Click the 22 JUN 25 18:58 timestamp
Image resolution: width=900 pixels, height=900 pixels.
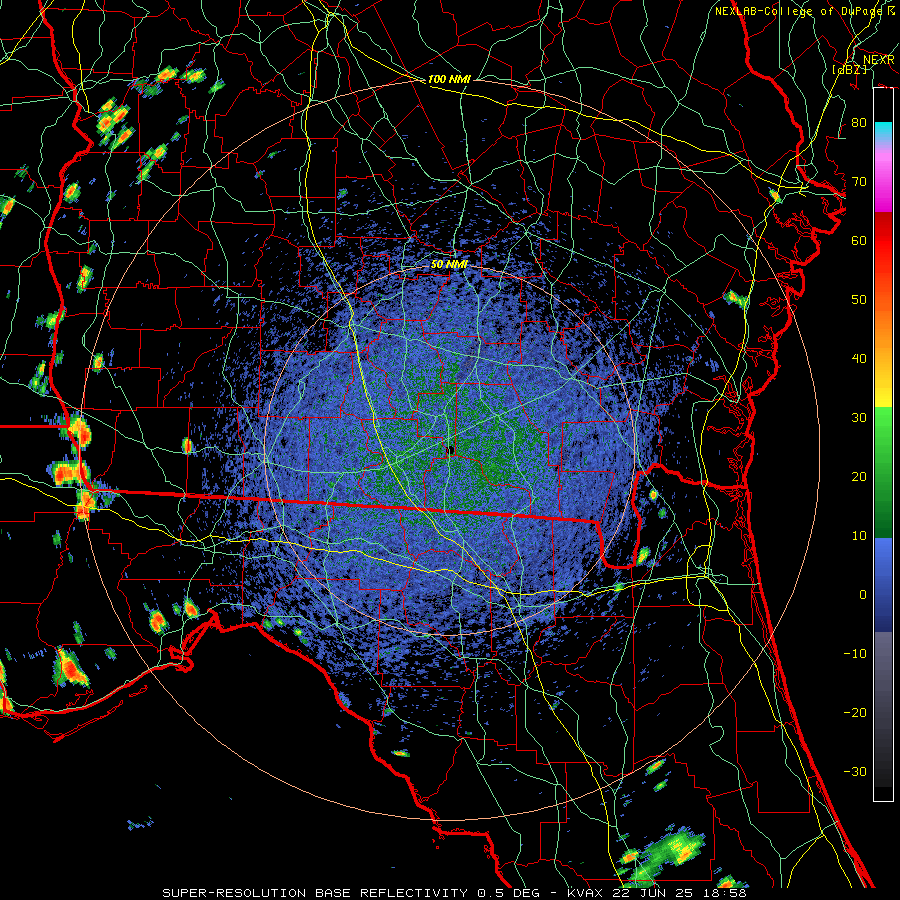coord(681,893)
